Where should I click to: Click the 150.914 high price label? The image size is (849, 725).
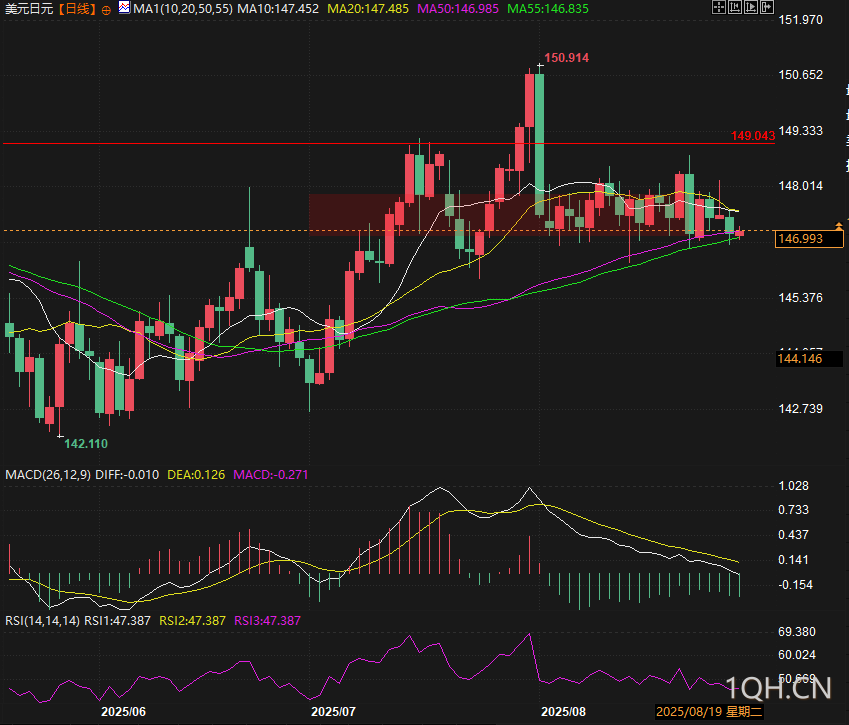tap(566, 58)
